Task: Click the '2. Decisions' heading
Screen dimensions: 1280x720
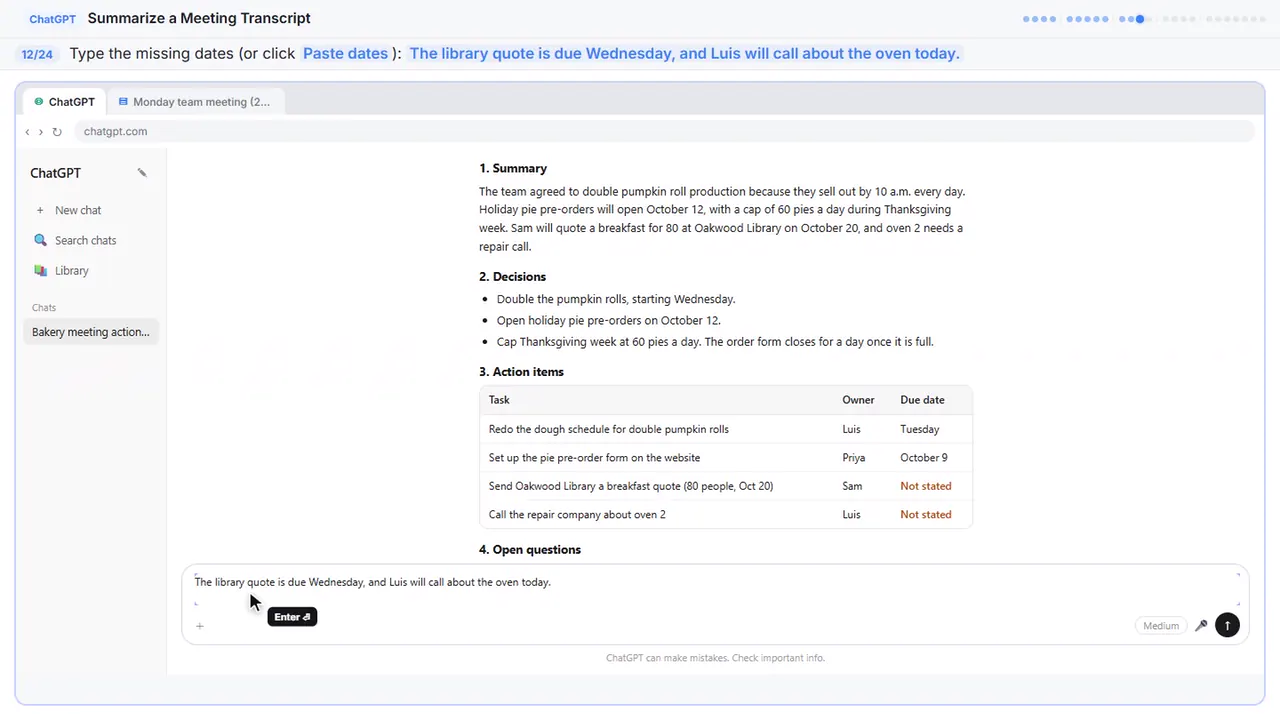Action: [x=512, y=276]
